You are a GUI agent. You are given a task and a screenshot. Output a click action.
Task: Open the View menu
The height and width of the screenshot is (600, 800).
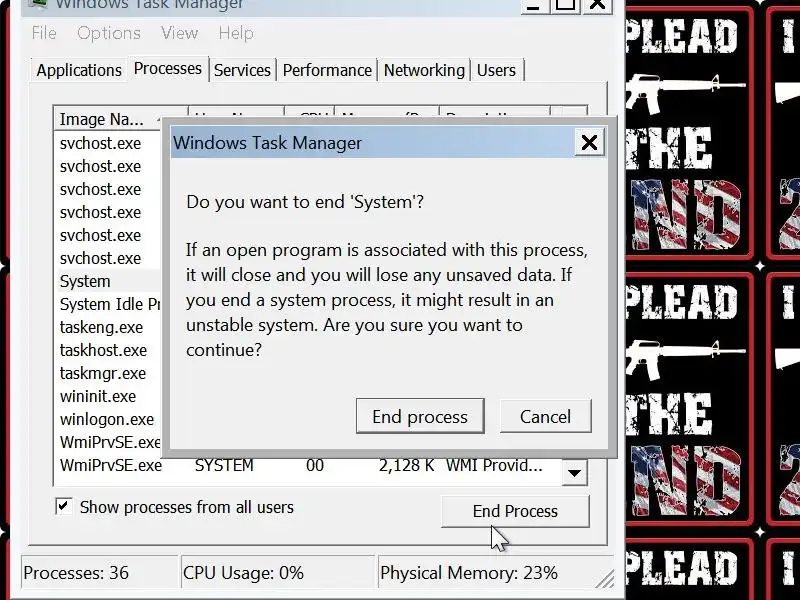[179, 33]
